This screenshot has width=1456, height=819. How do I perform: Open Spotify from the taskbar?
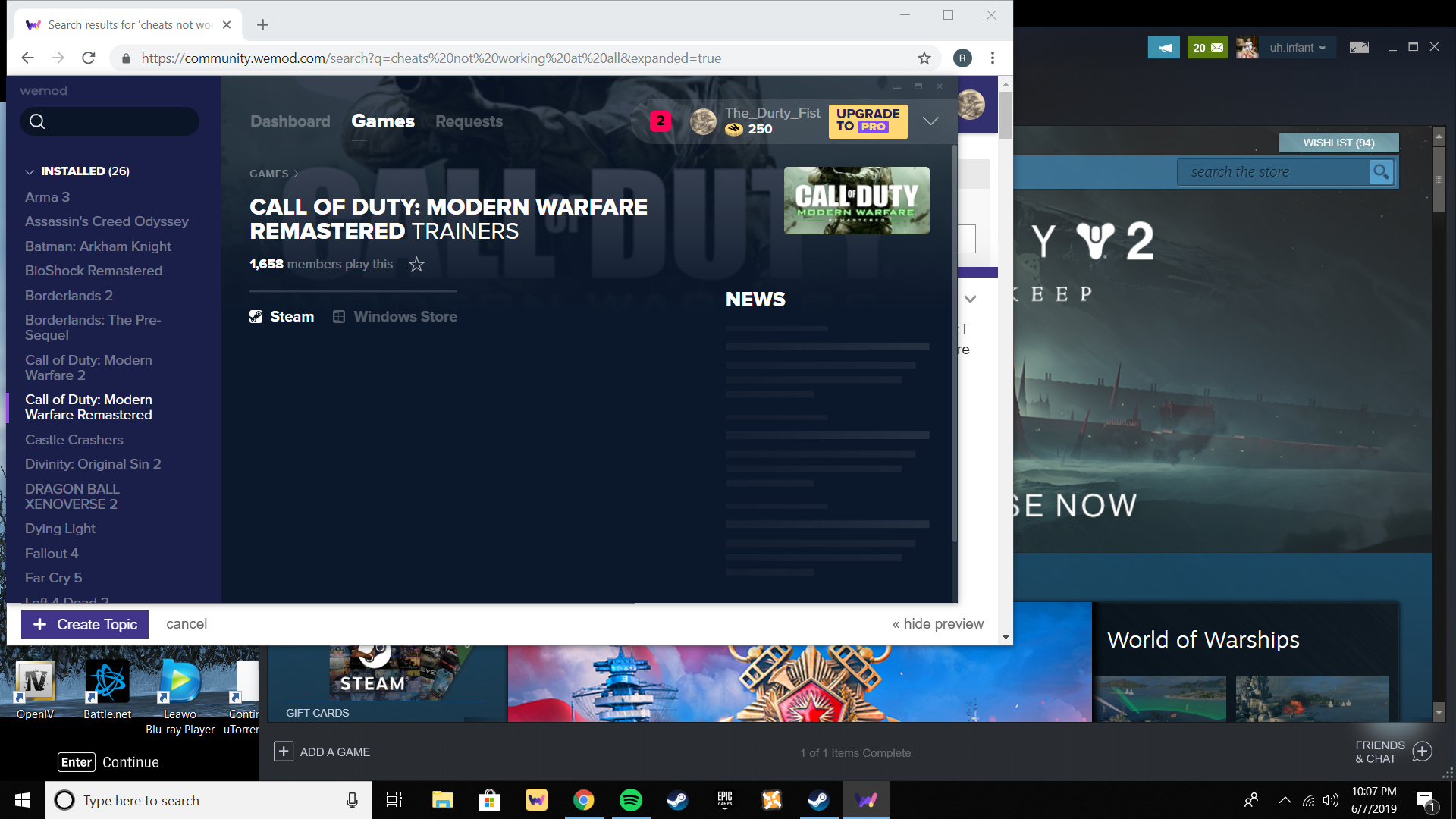click(x=630, y=800)
